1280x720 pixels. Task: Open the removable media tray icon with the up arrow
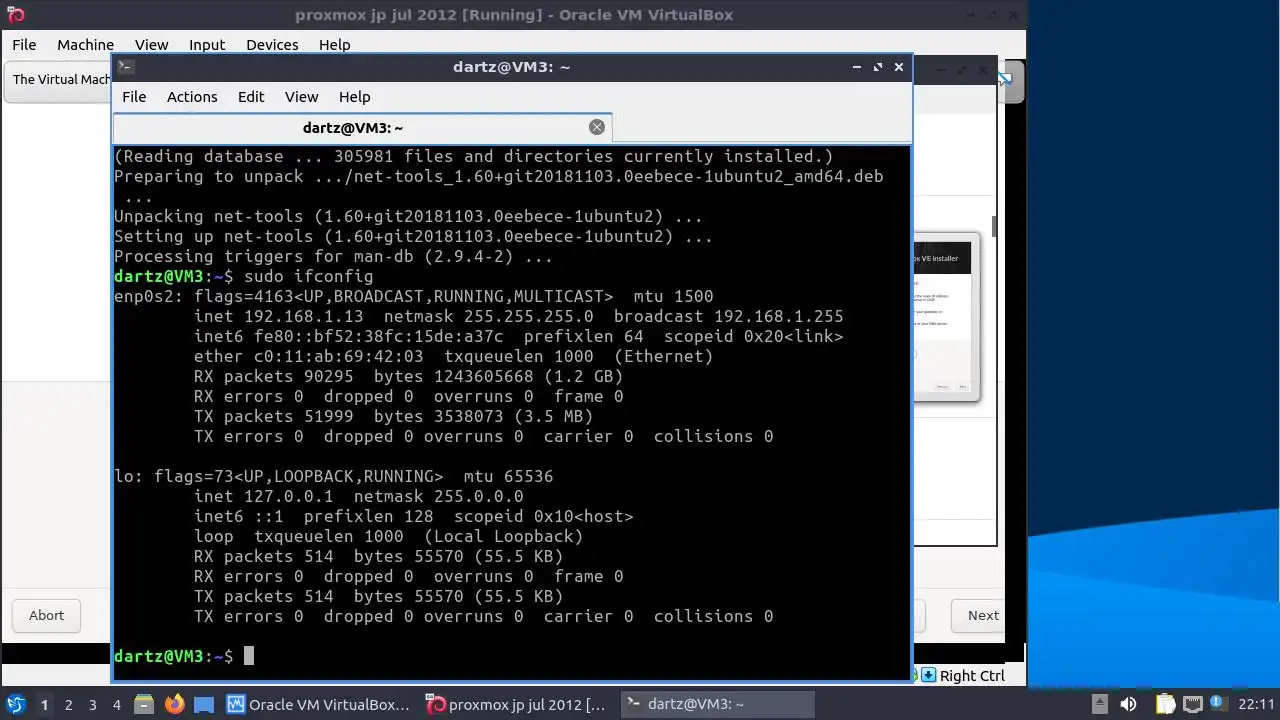point(1099,704)
